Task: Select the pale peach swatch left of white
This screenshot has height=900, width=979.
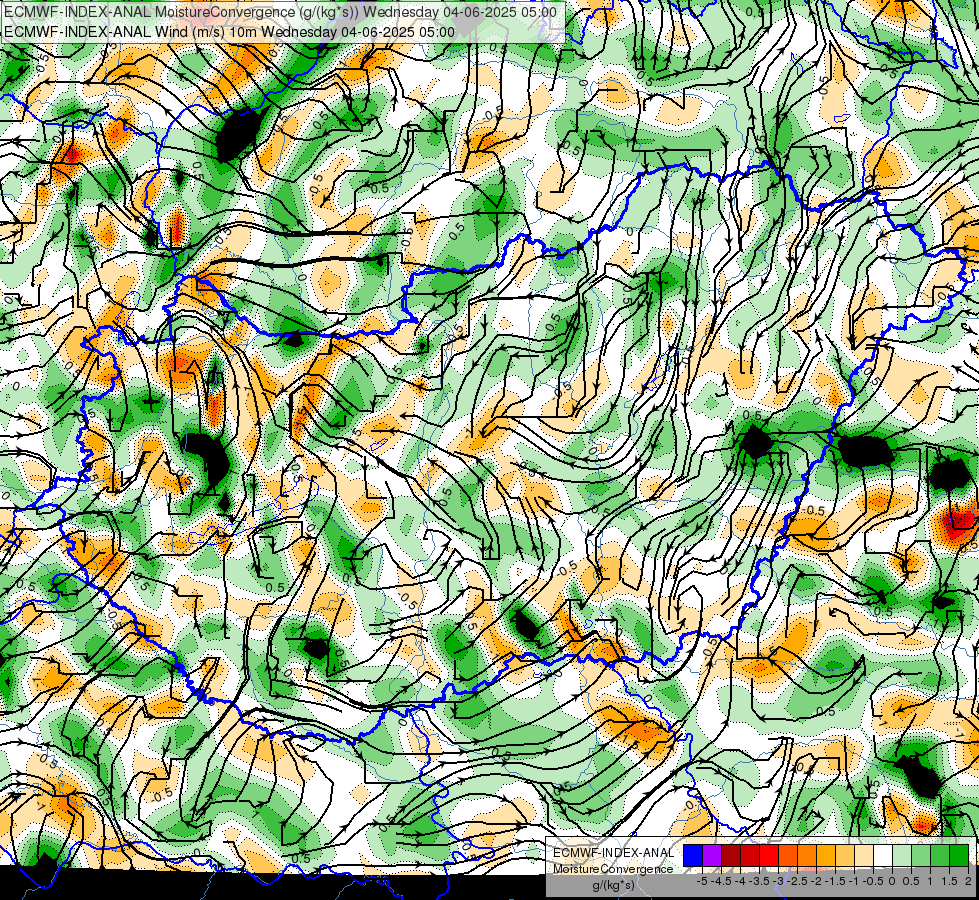Action: 864,855
